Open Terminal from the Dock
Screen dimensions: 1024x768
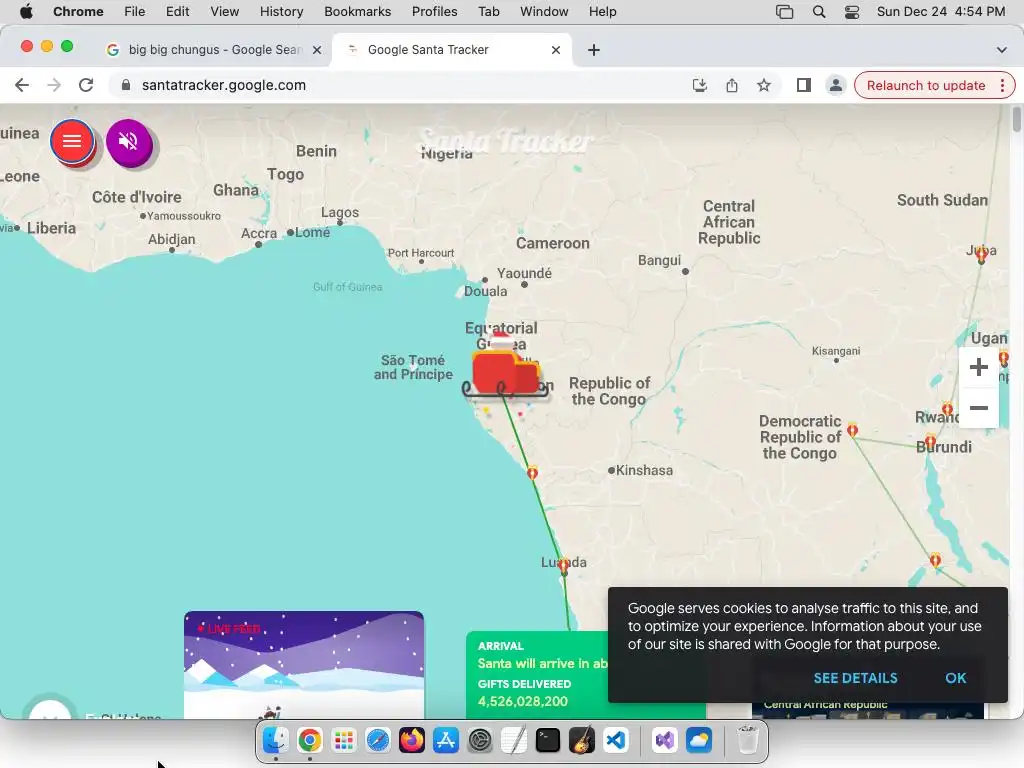coord(547,741)
